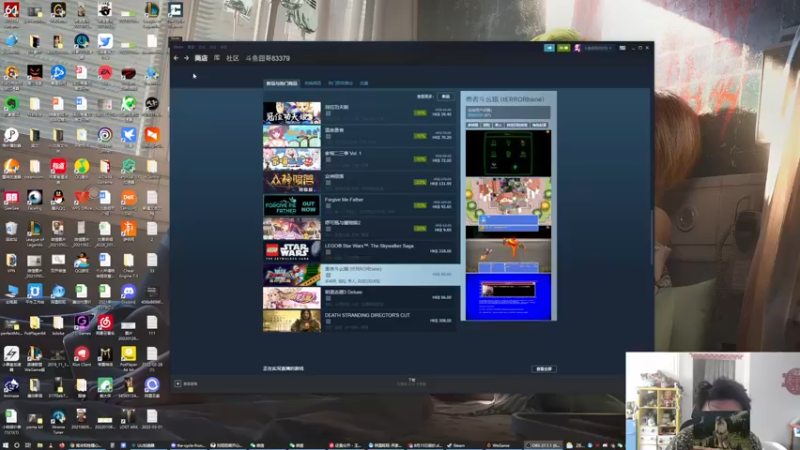This screenshot has height=450, width=800.
Task: Open the downloads status in the bottom bar
Action: click(412, 382)
